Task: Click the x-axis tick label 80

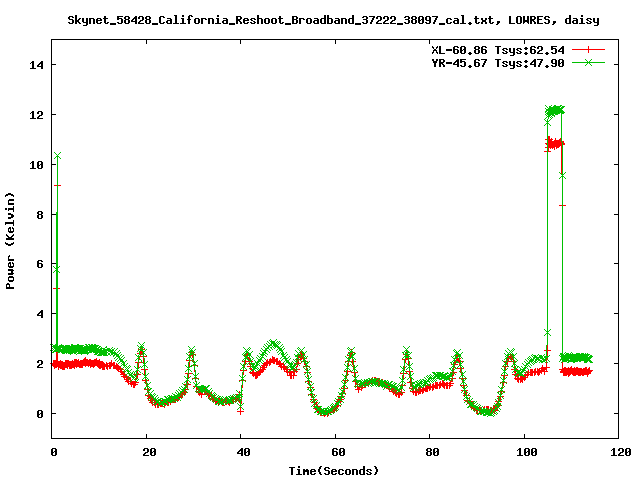Action: coord(432,452)
